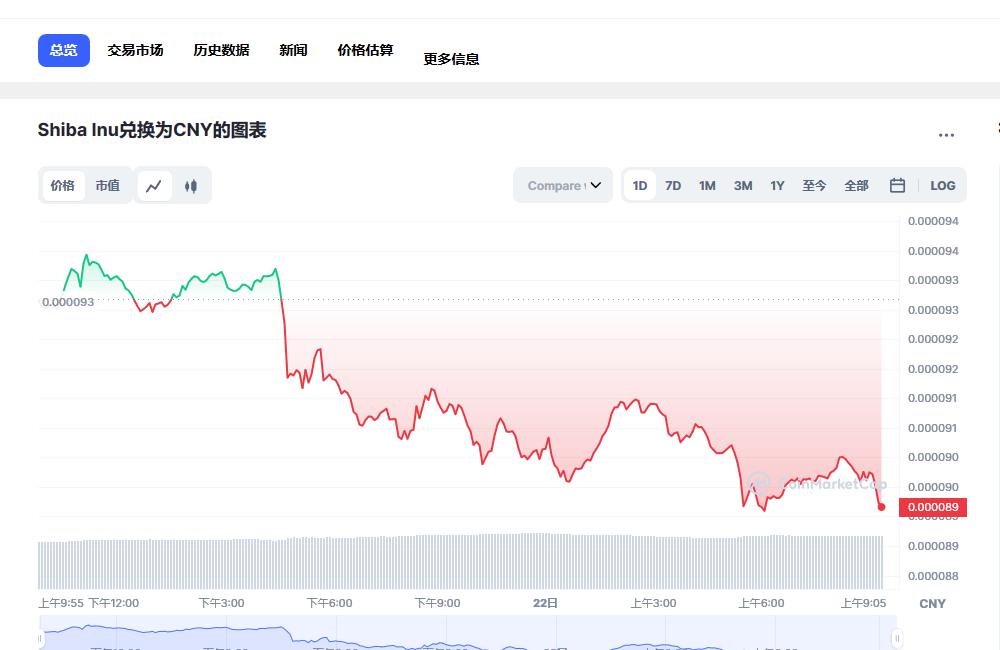The image size is (1000, 650).
Task: Click the 上午3:00 axis time label
Action: coord(654,603)
